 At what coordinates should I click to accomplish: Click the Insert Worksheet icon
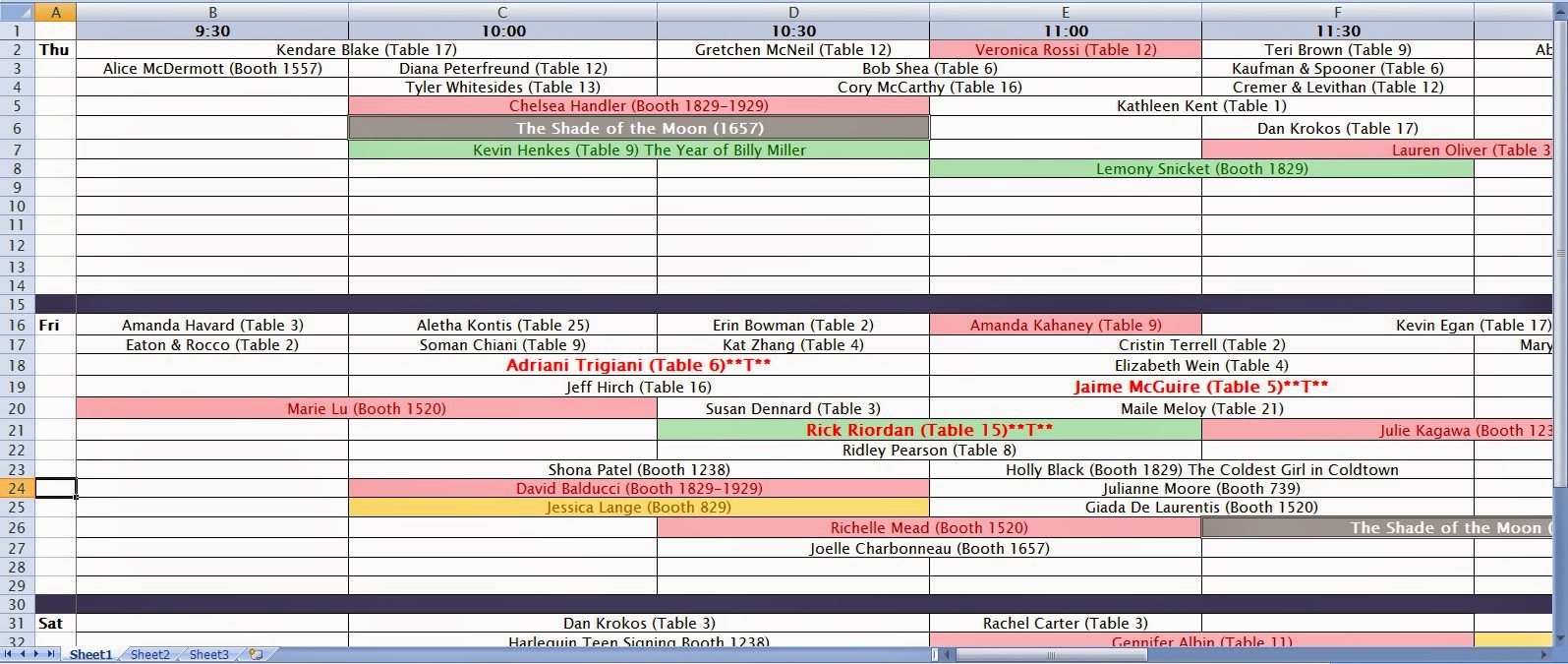tap(256, 654)
